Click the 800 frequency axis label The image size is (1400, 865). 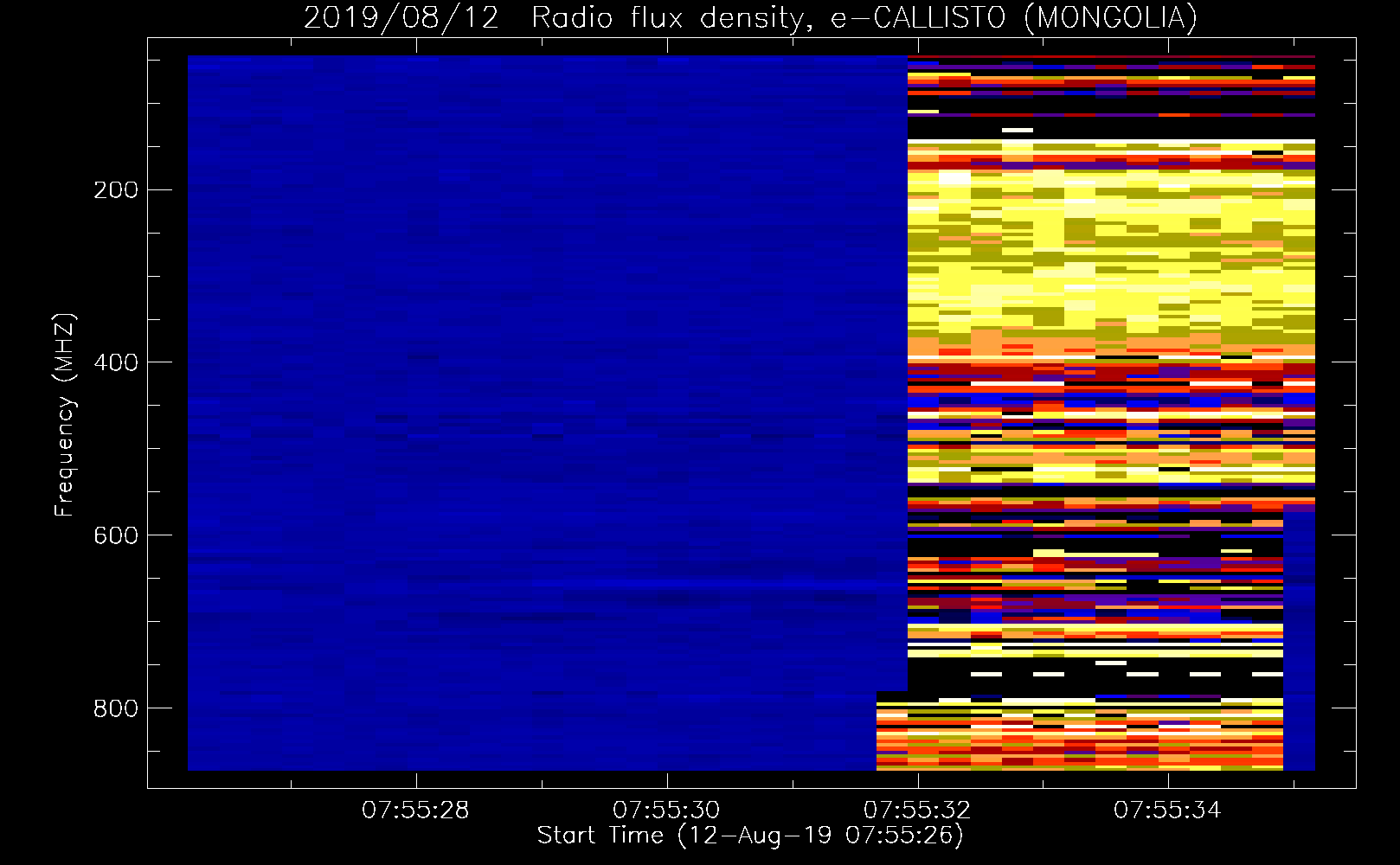(x=116, y=708)
